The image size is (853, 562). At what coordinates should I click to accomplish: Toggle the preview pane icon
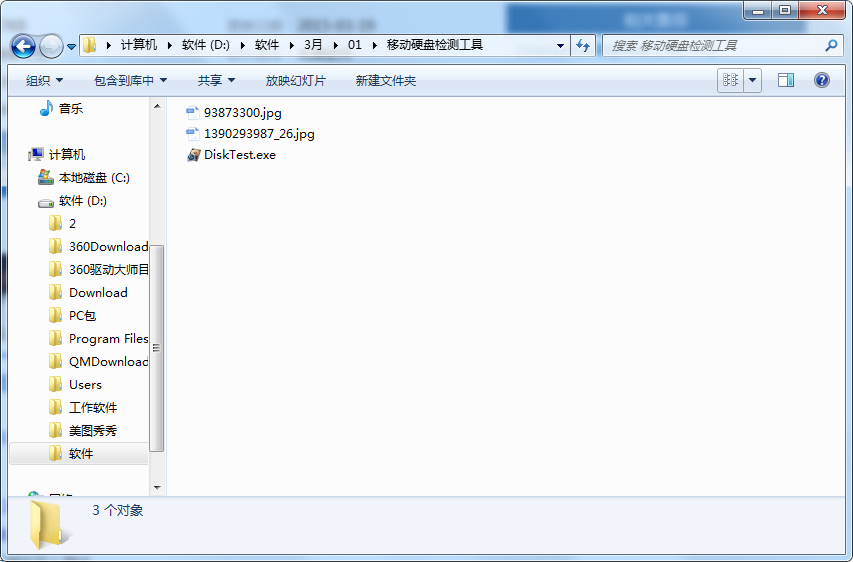click(786, 80)
